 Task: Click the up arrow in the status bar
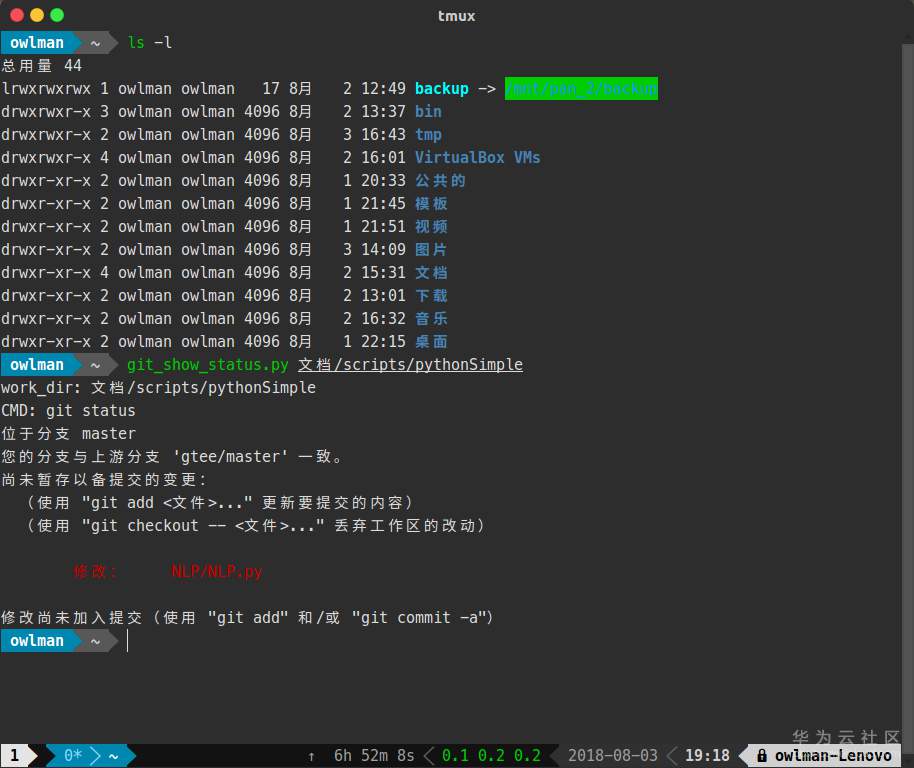pyautogui.click(x=311, y=756)
